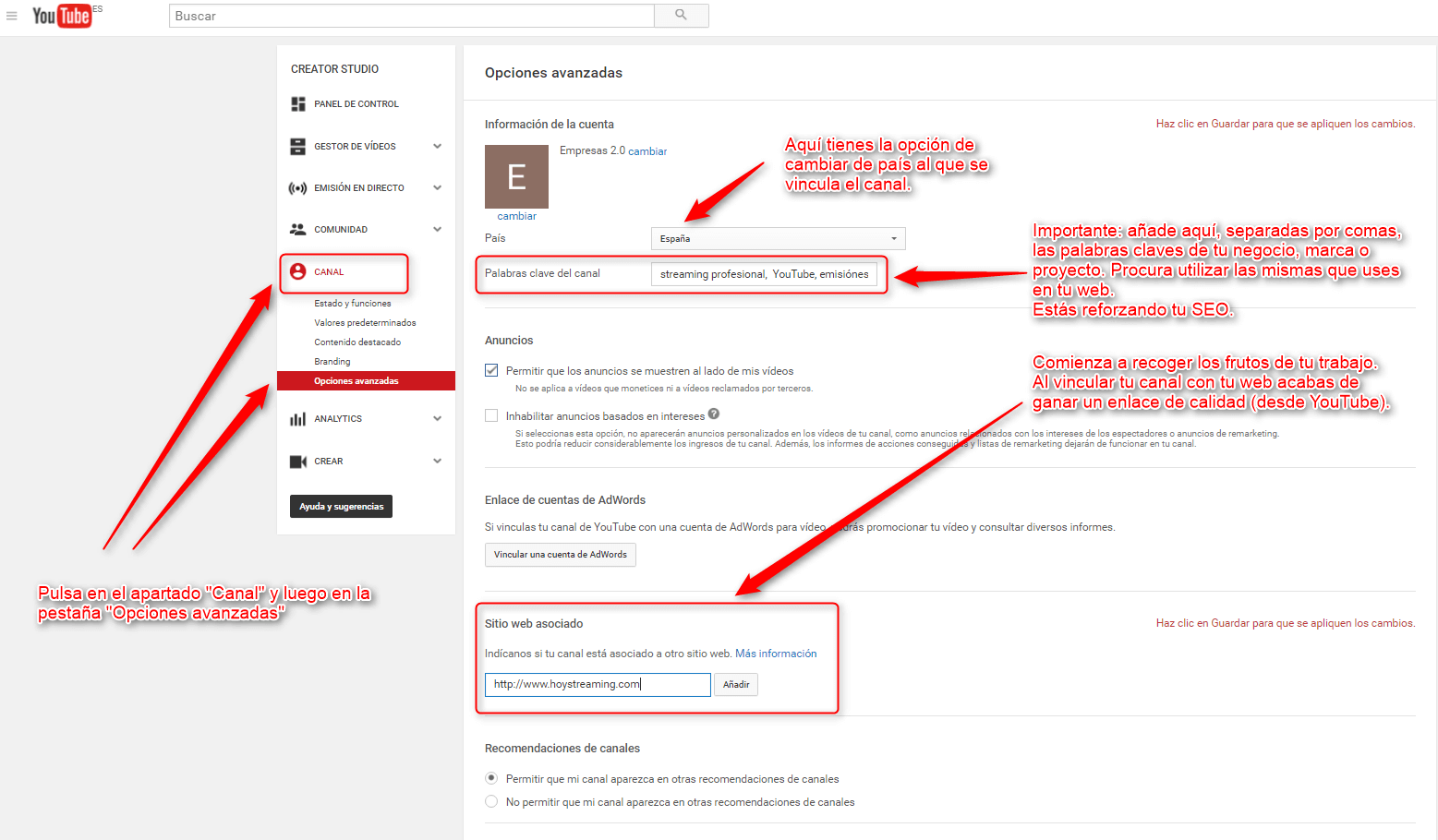Expand the Gestor de vídeos section
Screen dimensions: 1438x840
click(x=438, y=146)
